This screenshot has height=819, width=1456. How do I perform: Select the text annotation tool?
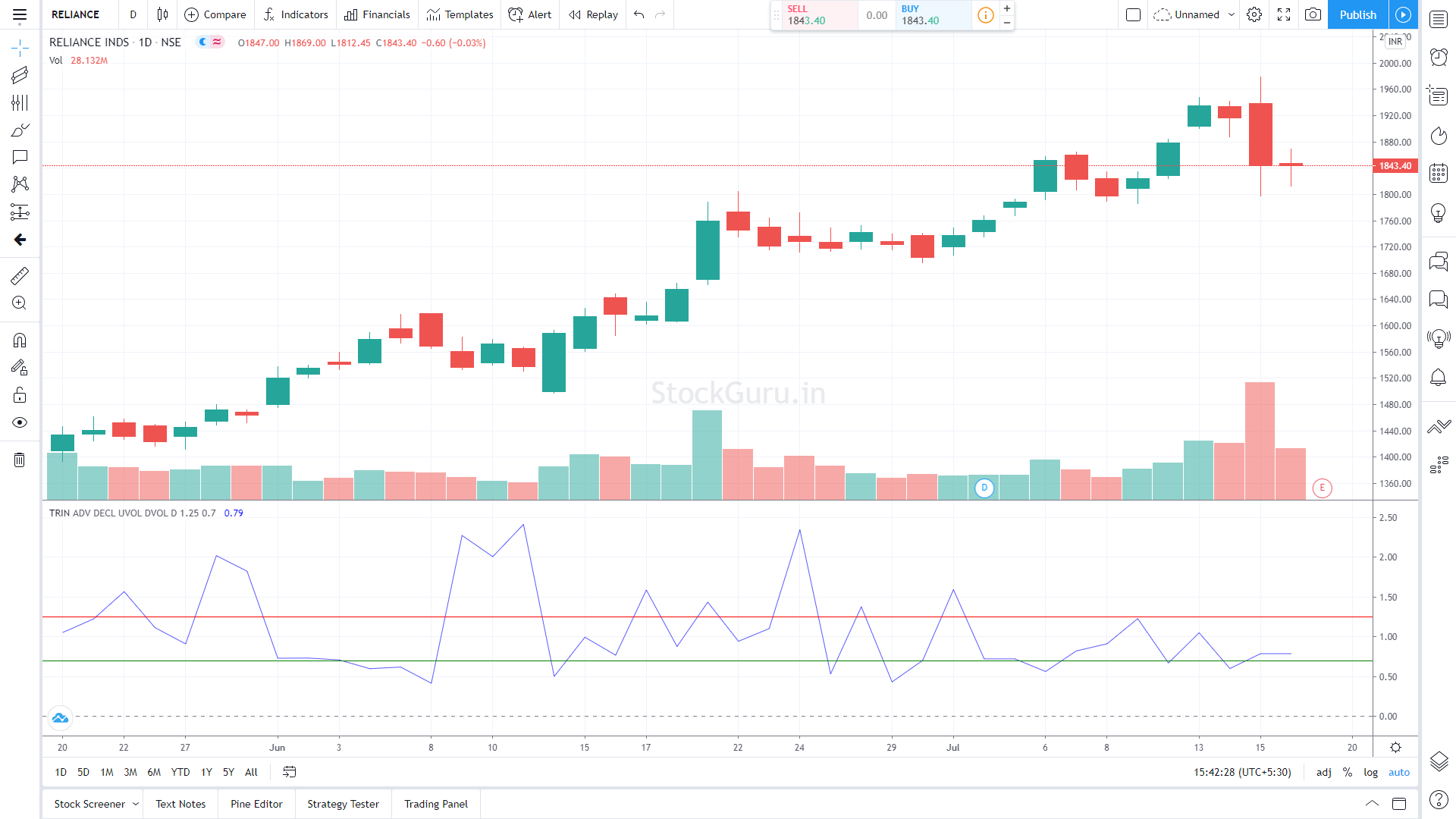[x=20, y=157]
